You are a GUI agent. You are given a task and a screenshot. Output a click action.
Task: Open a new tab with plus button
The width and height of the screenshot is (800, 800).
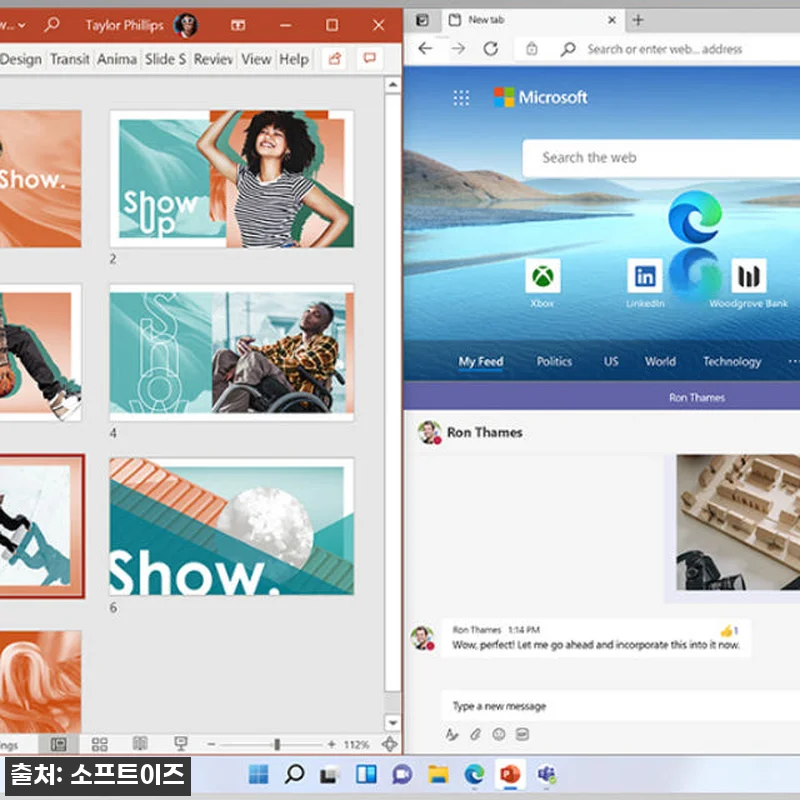(638, 20)
